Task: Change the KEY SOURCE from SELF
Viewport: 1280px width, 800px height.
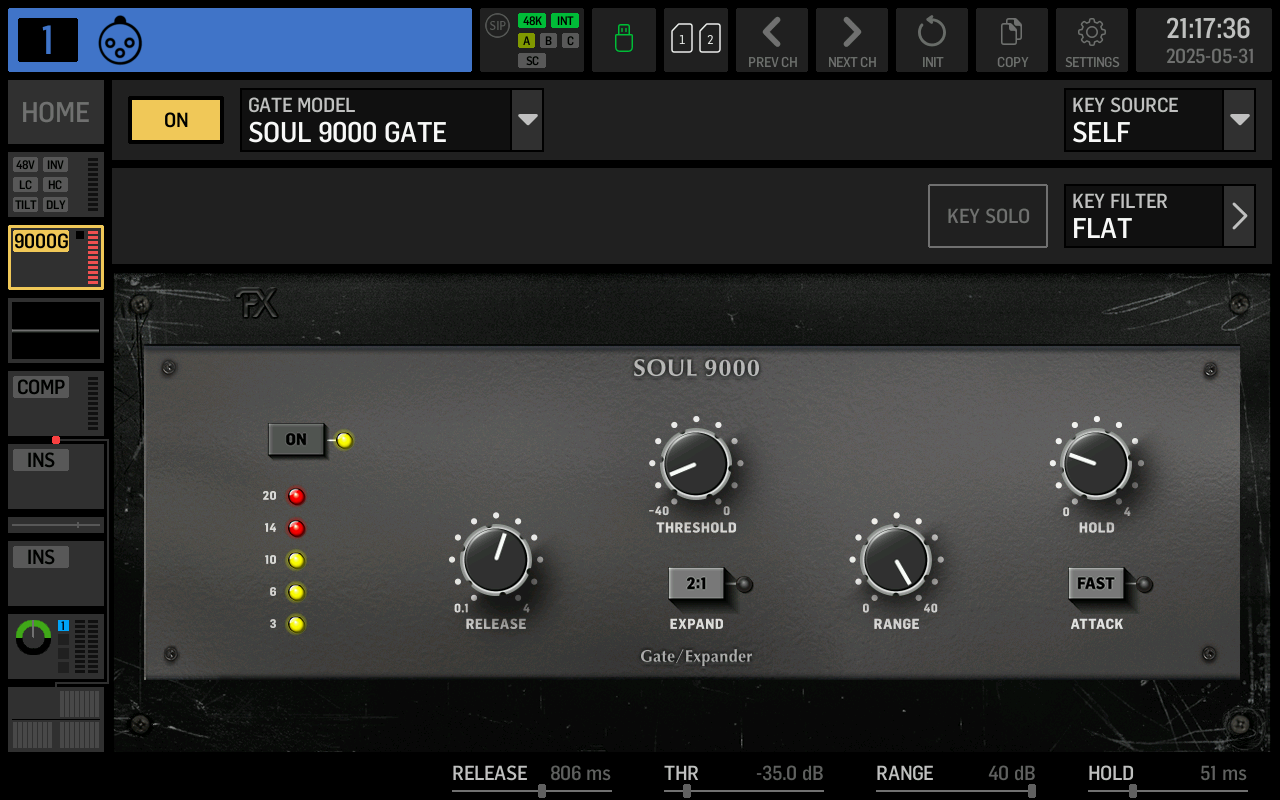Action: [x=1160, y=120]
